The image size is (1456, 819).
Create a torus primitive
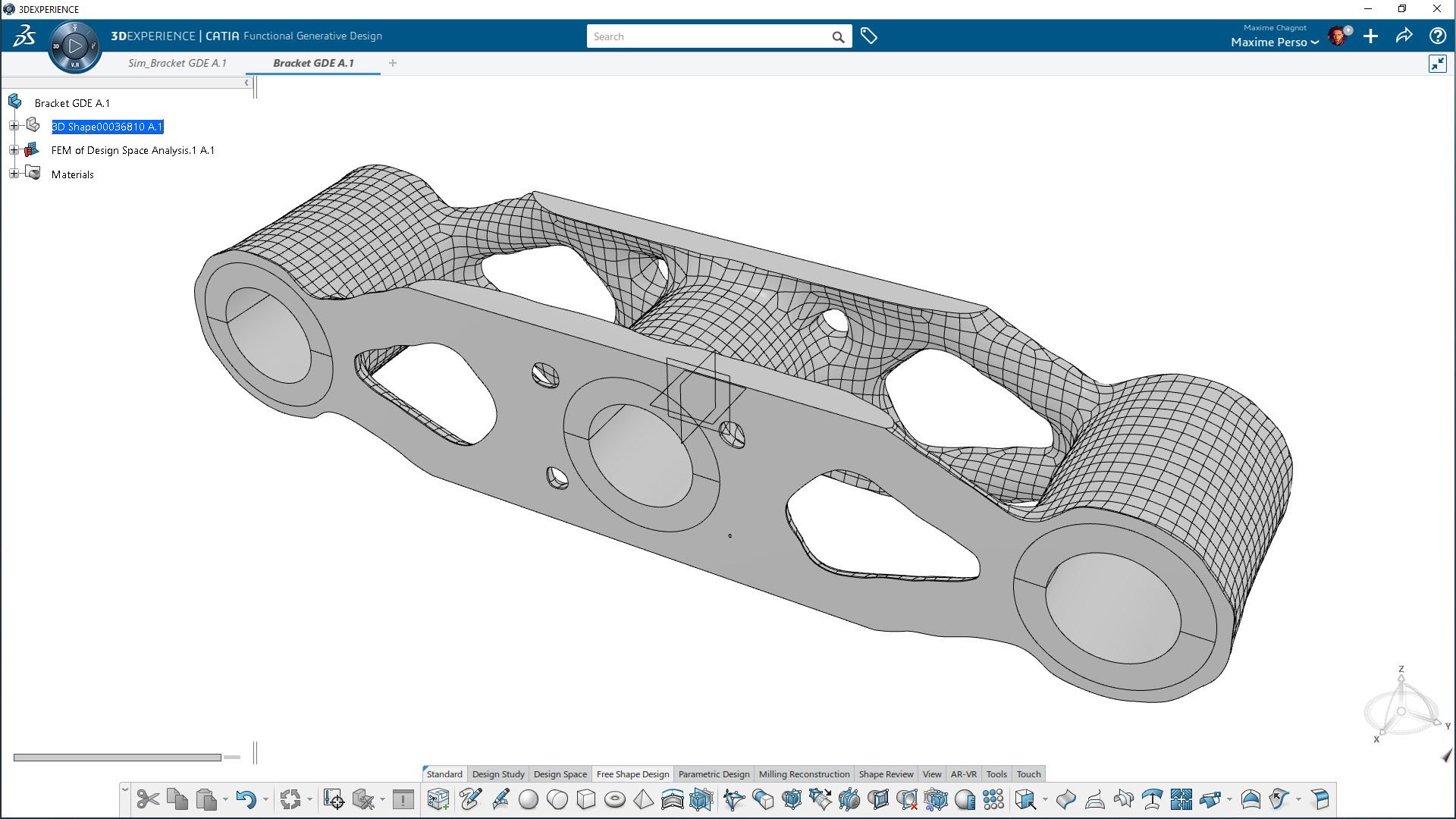pos(615,799)
